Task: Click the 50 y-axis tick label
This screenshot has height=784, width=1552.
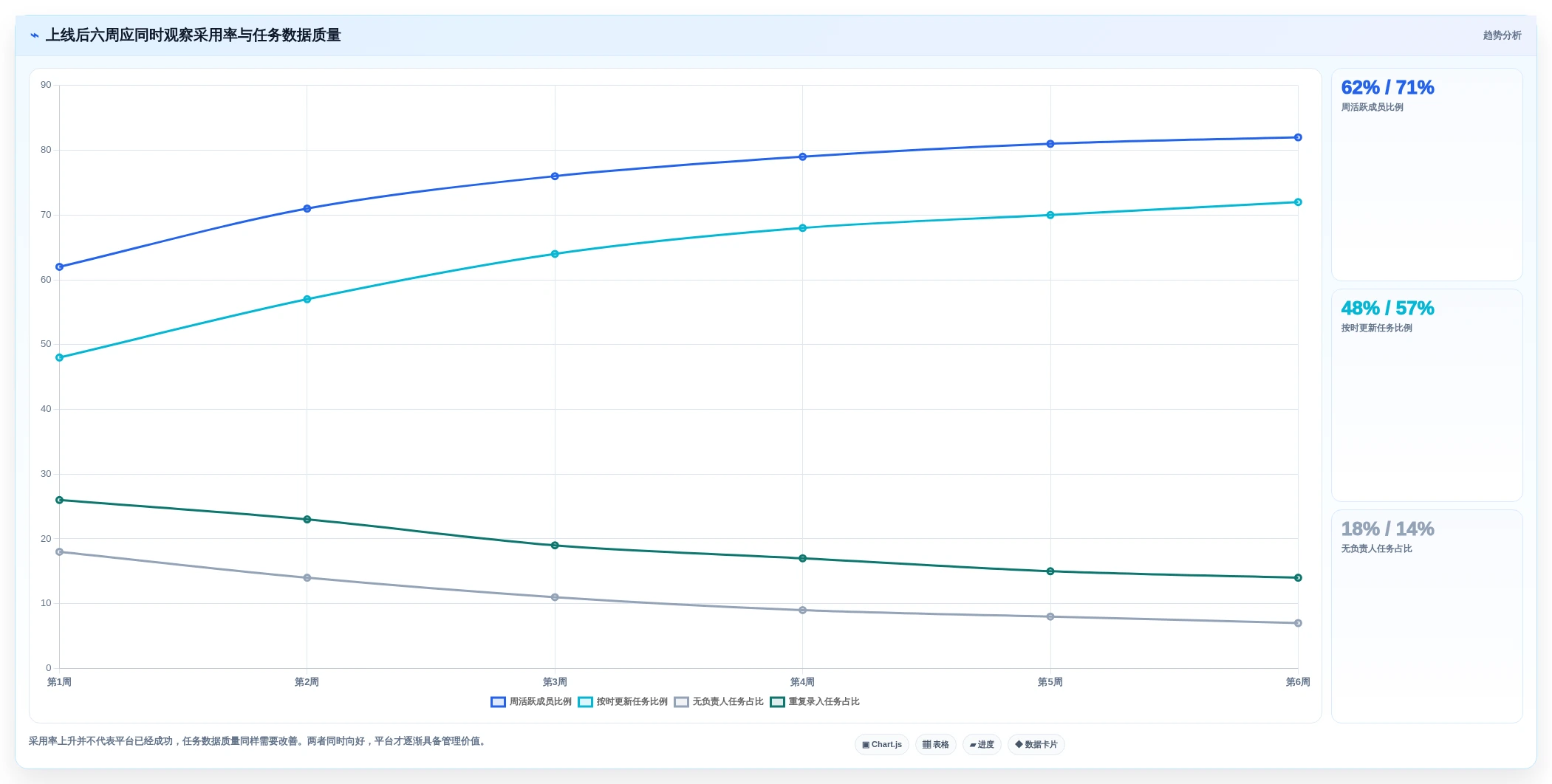Action: click(46, 344)
